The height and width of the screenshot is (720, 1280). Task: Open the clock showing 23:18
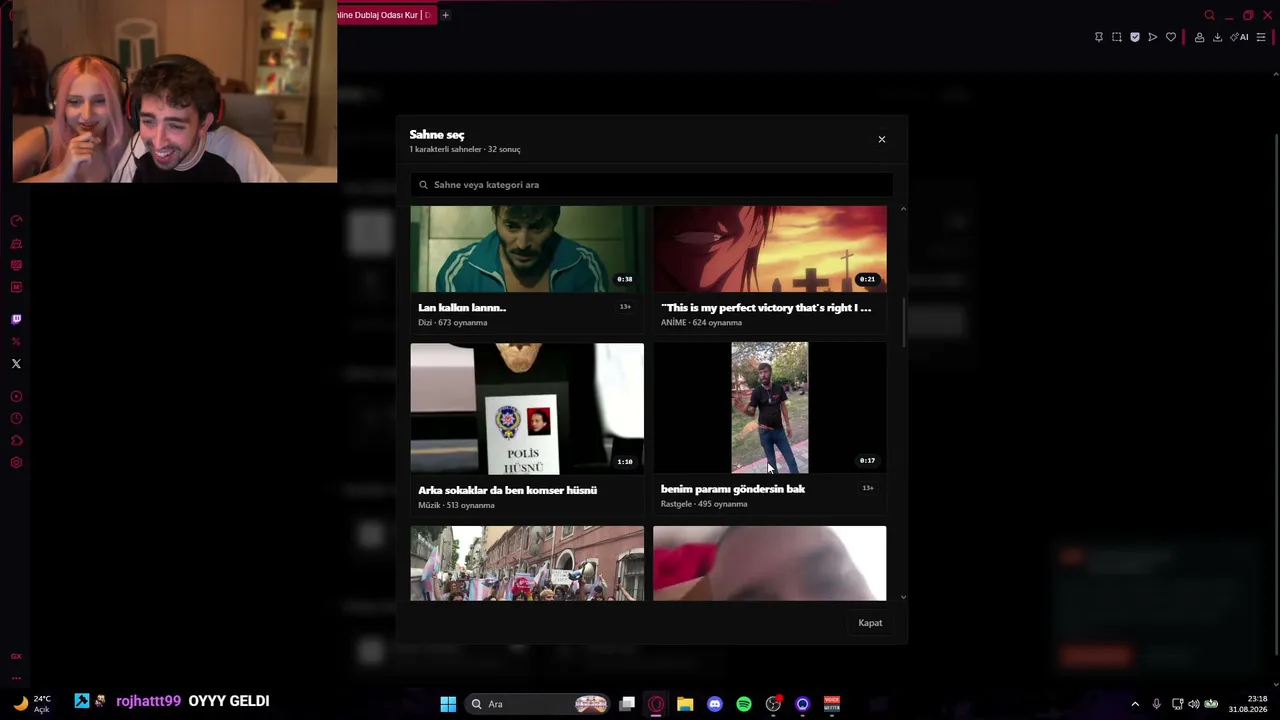tap(1249, 704)
